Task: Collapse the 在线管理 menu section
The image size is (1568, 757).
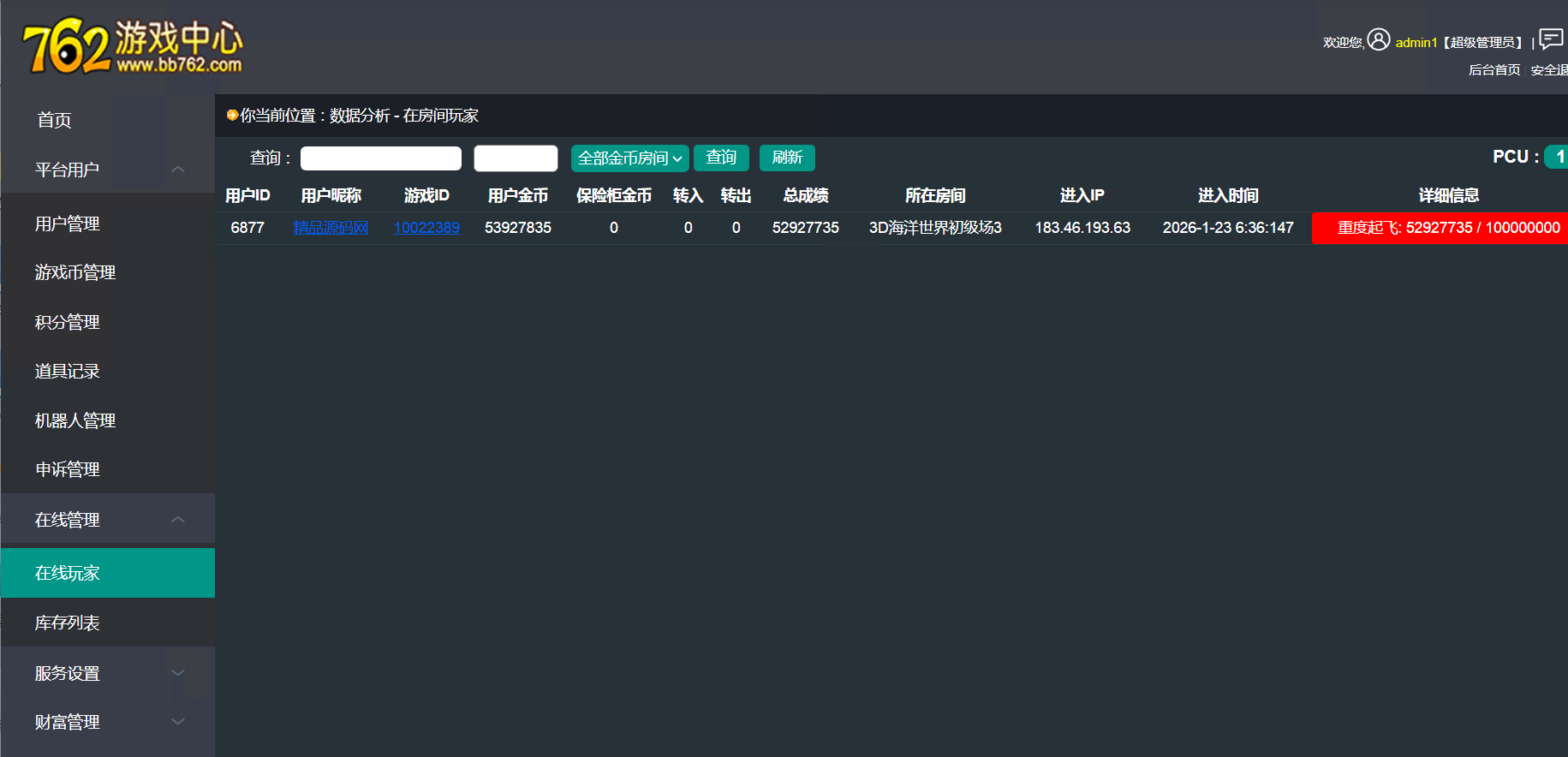Action: [178, 520]
